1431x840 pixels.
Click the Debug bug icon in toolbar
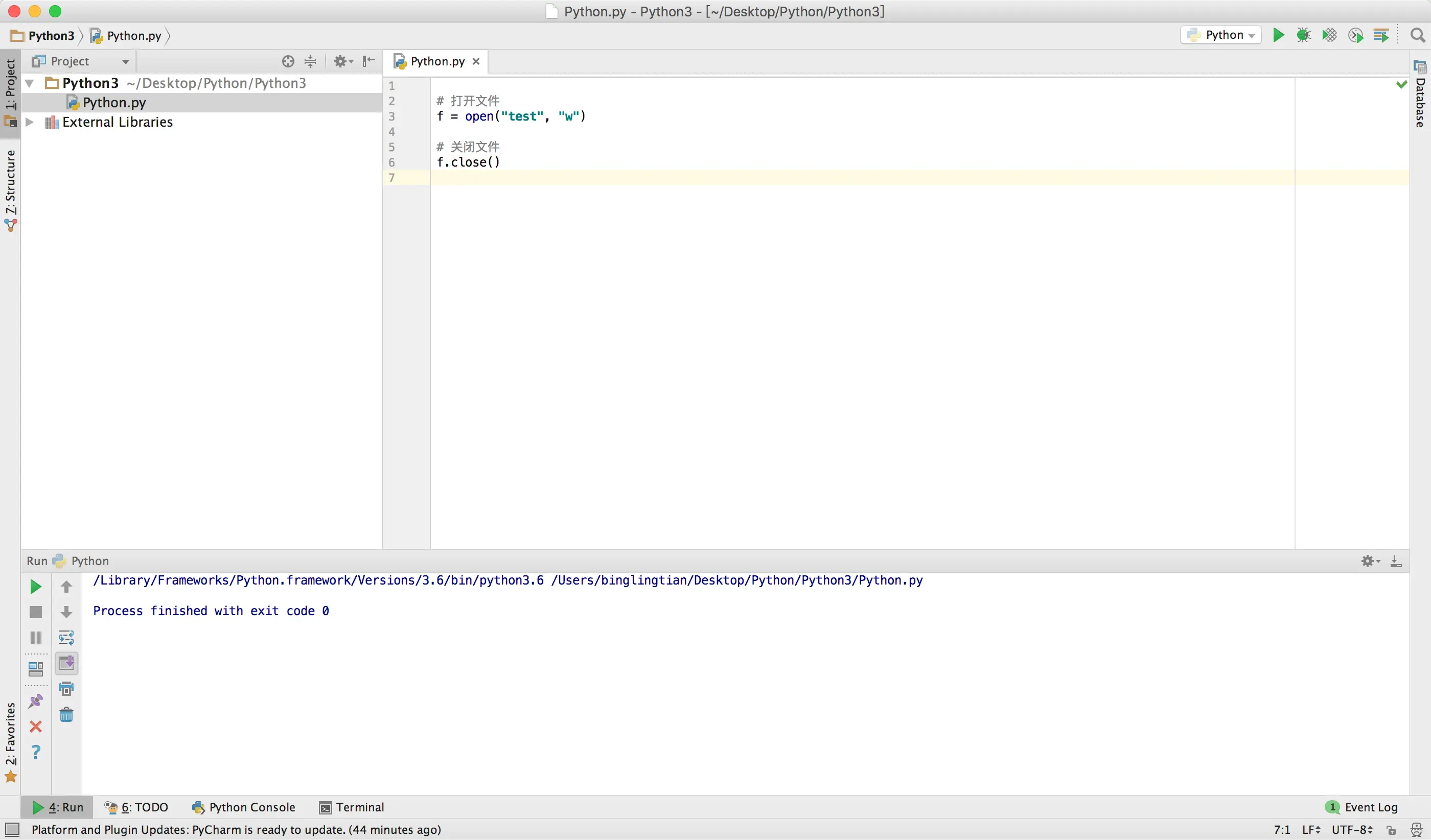click(1304, 35)
